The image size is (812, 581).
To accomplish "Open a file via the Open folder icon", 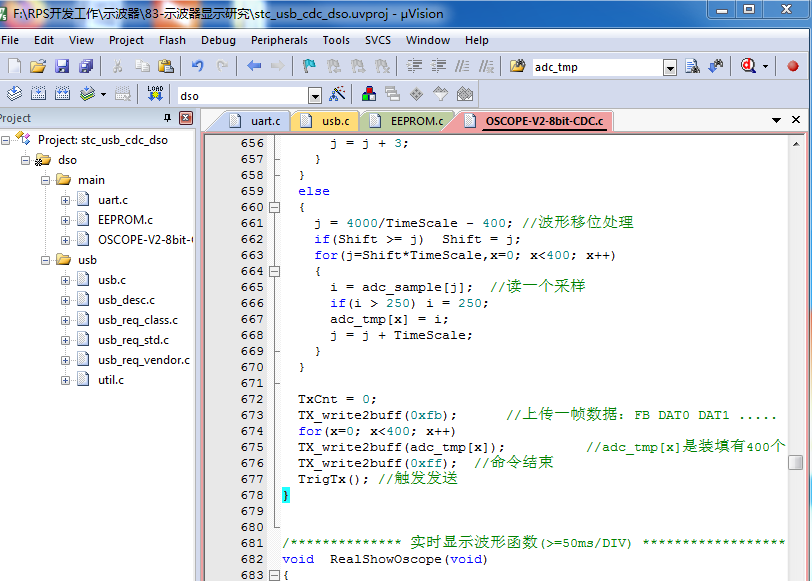I will coord(38,66).
